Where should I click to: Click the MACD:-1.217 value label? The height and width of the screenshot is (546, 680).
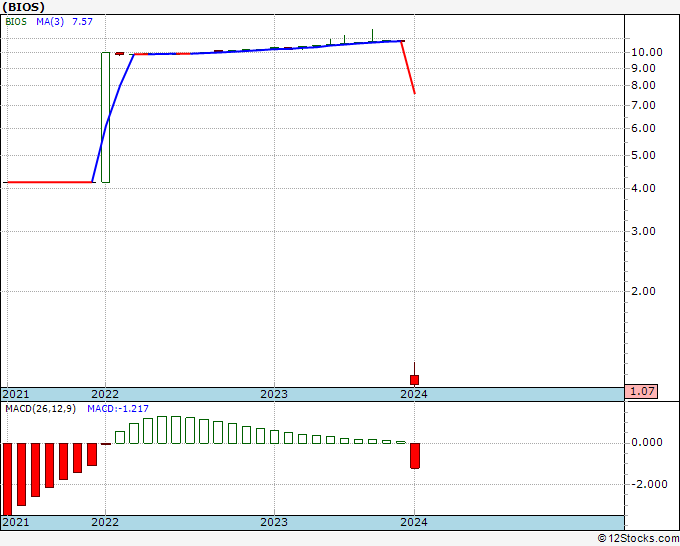(118, 409)
